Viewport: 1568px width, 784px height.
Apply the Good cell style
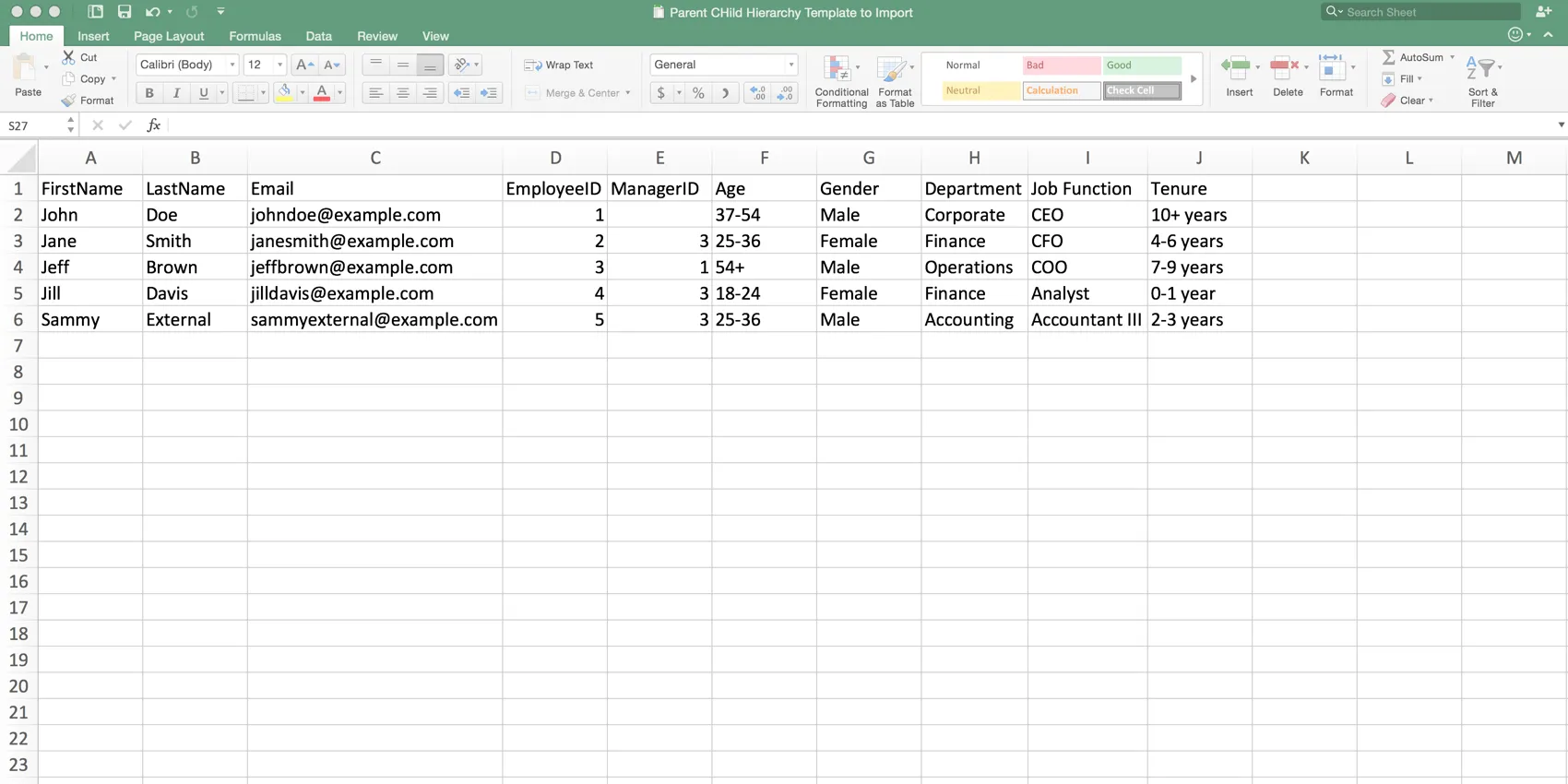pos(1142,65)
